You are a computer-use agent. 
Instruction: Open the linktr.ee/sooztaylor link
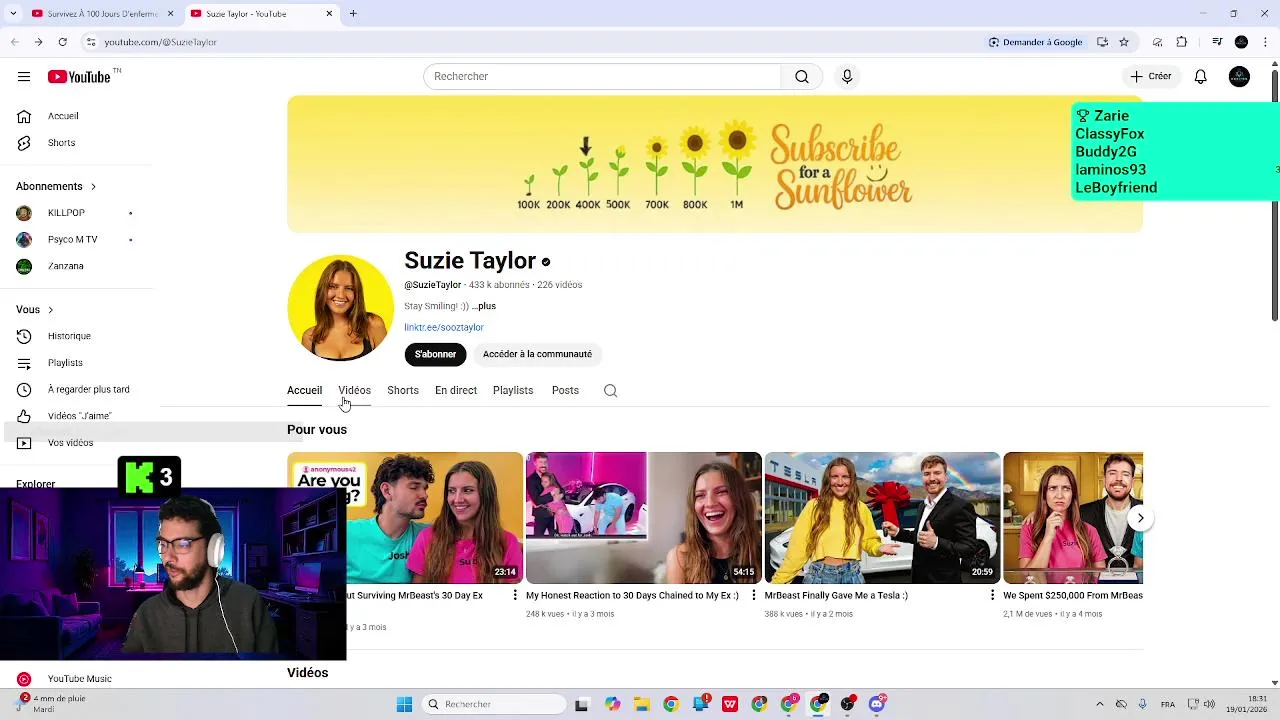(x=444, y=328)
